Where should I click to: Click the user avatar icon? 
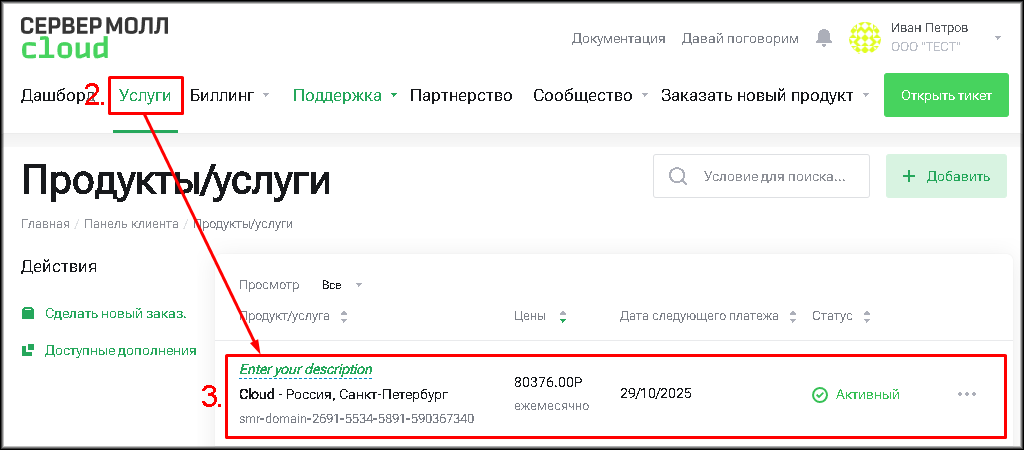864,38
